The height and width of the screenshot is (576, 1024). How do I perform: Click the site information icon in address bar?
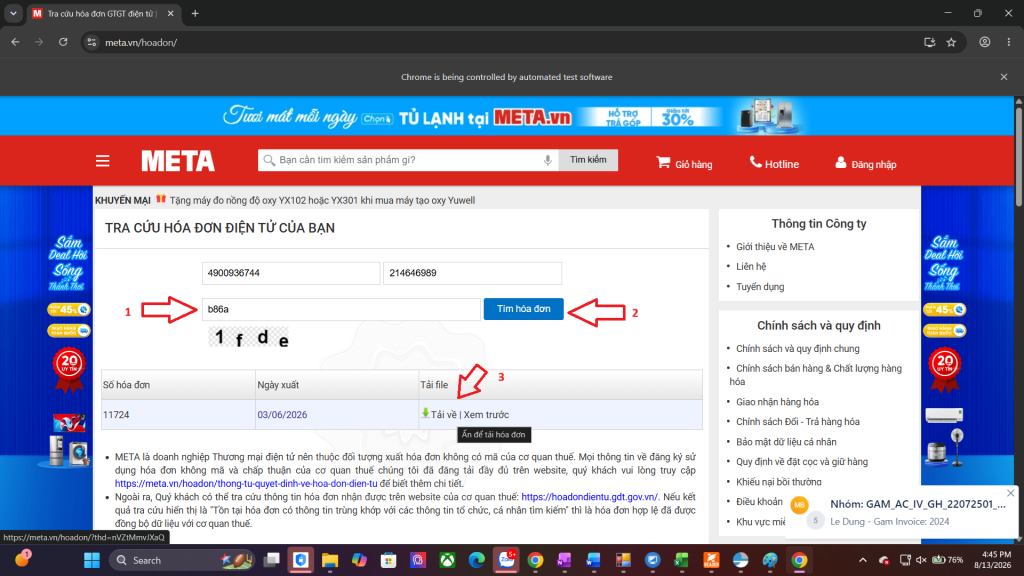pos(92,42)
